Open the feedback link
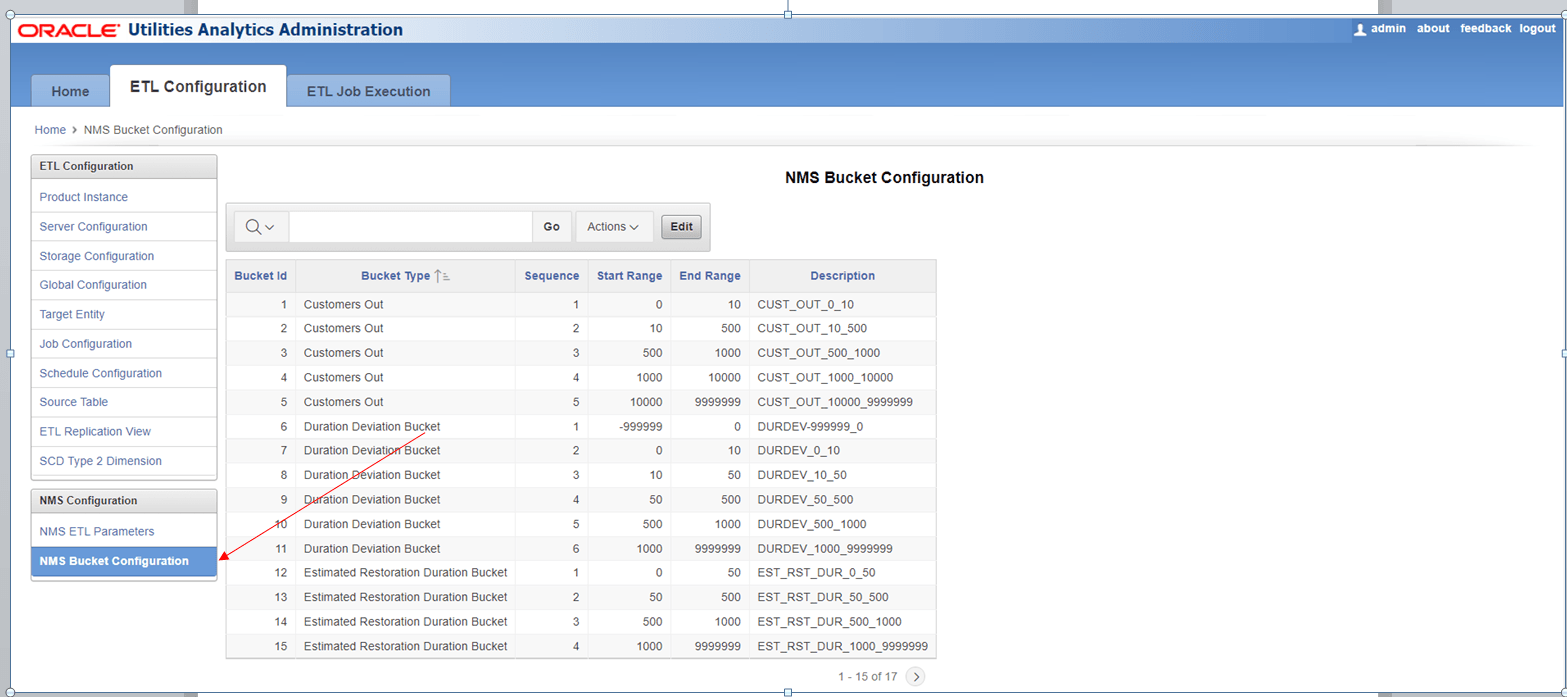 (x=1485, y=28)
